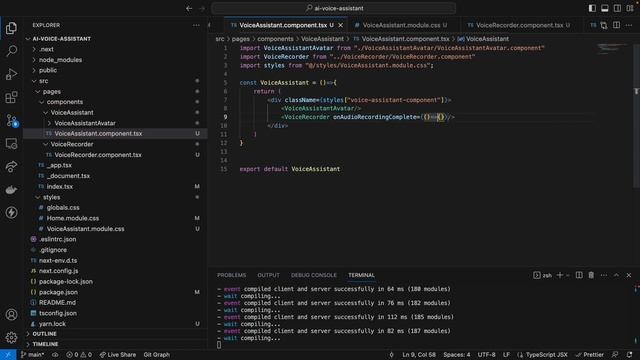640x360 pixels.
Task: Click the minimap code preview
Action: [612, 49]
